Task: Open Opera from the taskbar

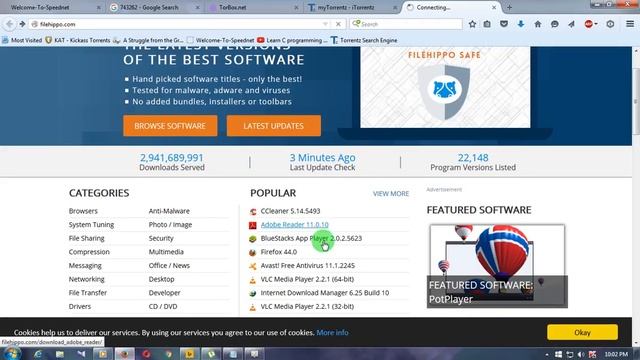Action: [x=146, y=354]
